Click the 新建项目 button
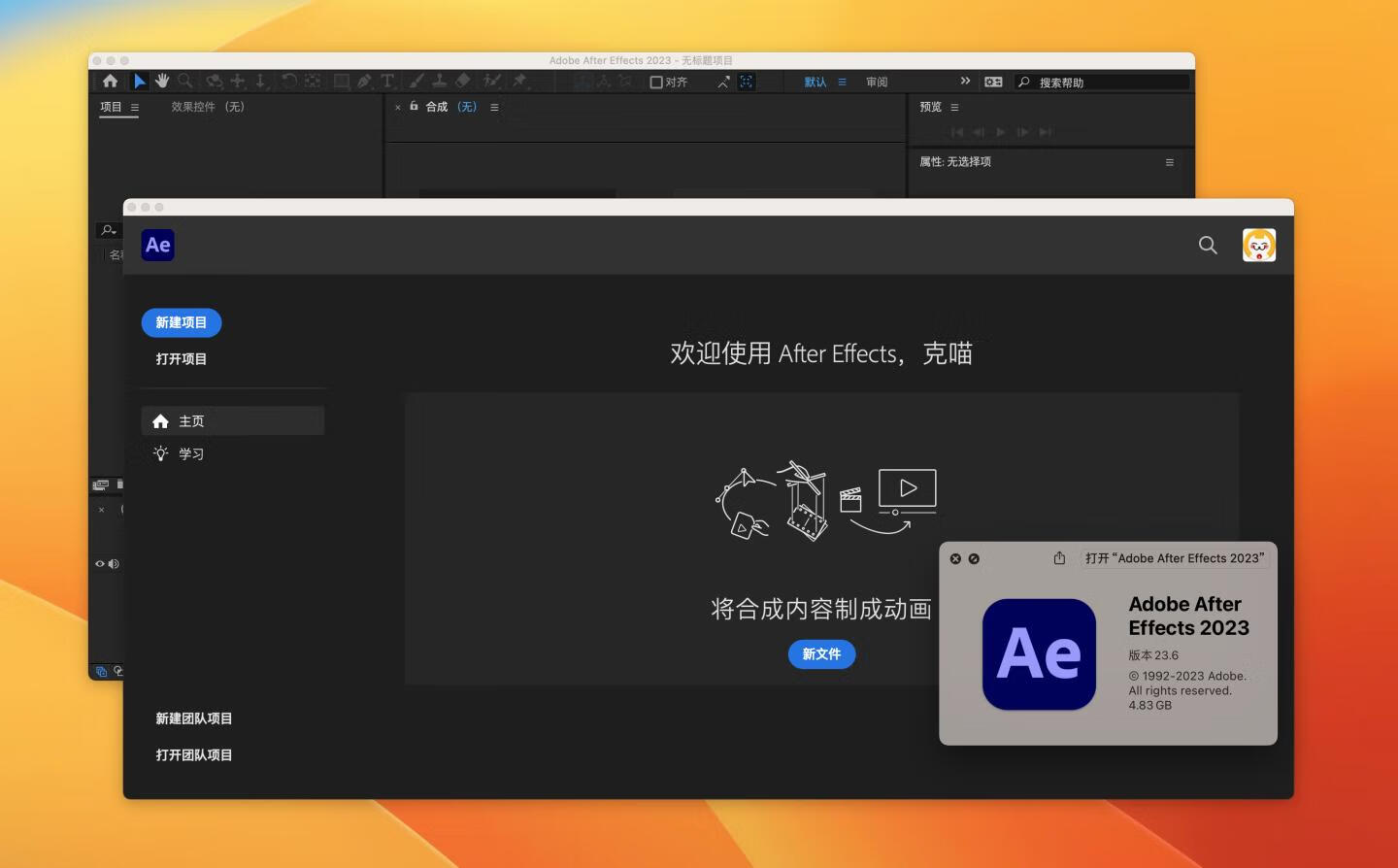Viewport: 1398px width, 868px height. 182,322
